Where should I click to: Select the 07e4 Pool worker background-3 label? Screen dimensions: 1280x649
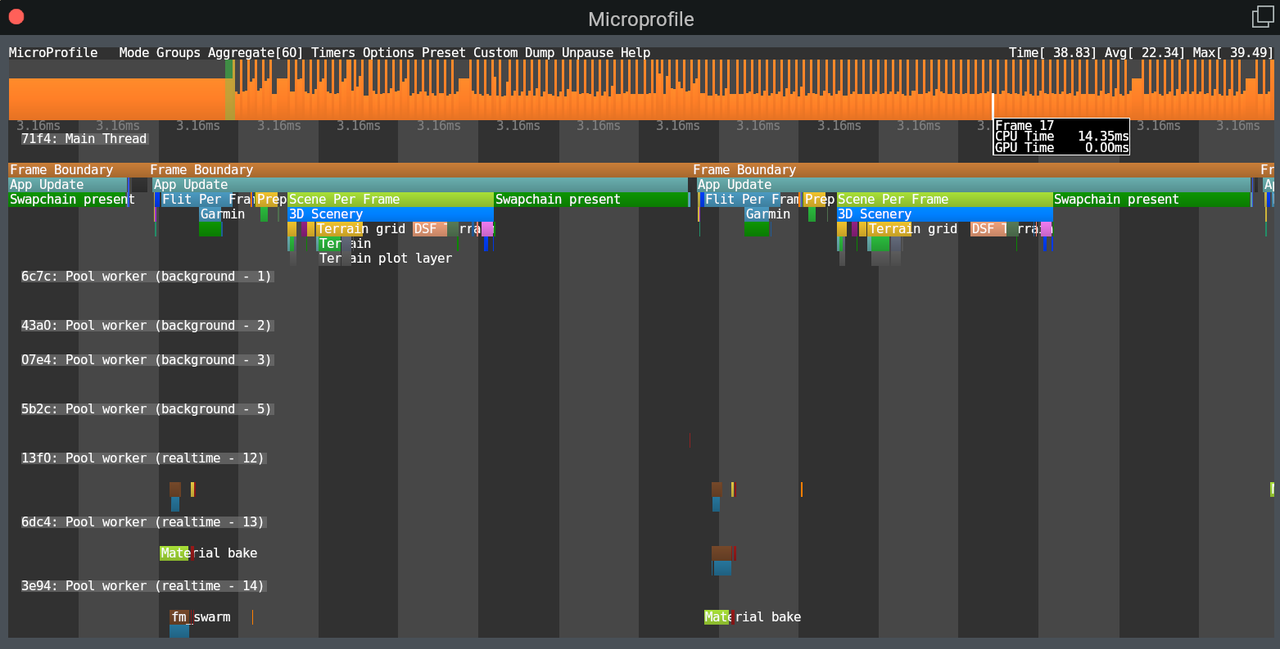146,360
